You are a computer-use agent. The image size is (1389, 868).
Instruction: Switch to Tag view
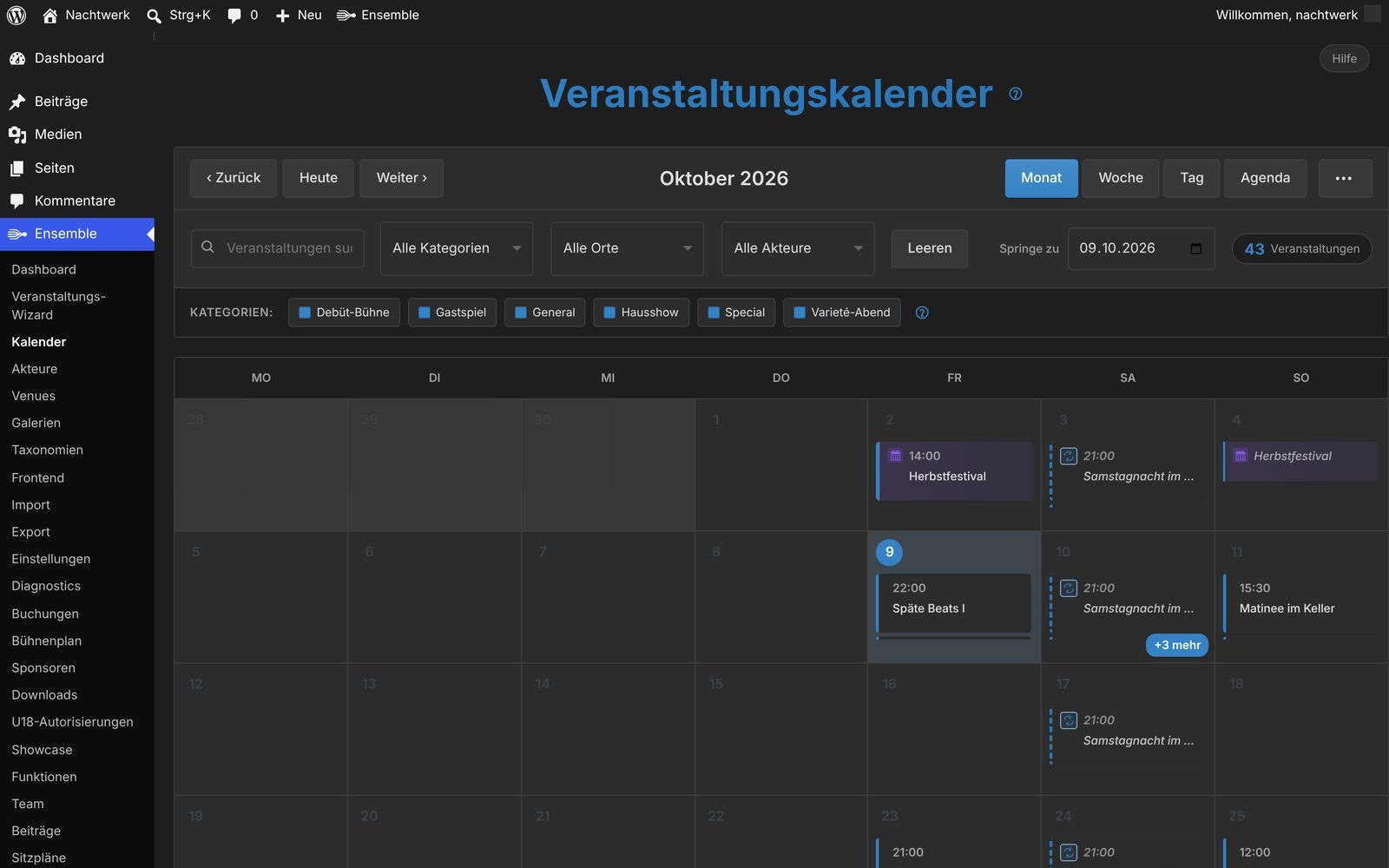click(x=1192, y=178)
